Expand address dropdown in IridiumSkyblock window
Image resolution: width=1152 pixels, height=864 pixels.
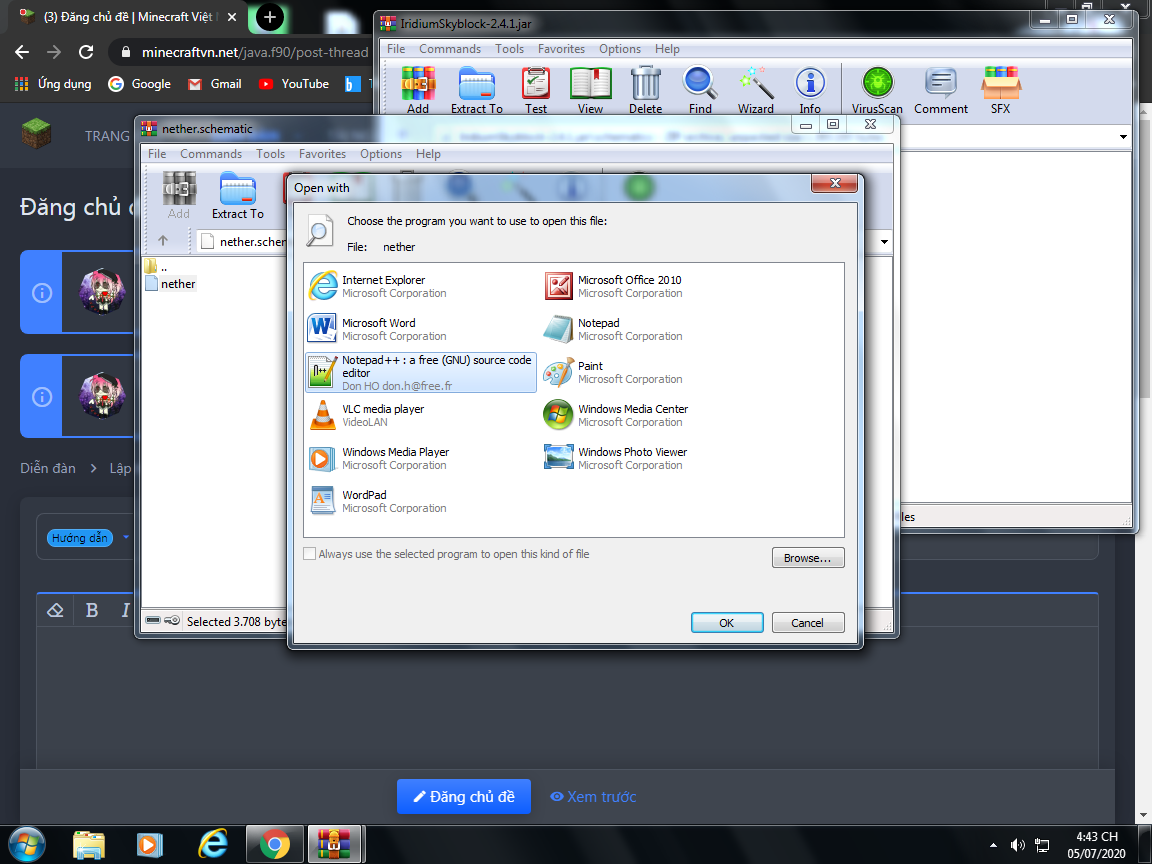pyautogui.click(x=1123, y=137)
